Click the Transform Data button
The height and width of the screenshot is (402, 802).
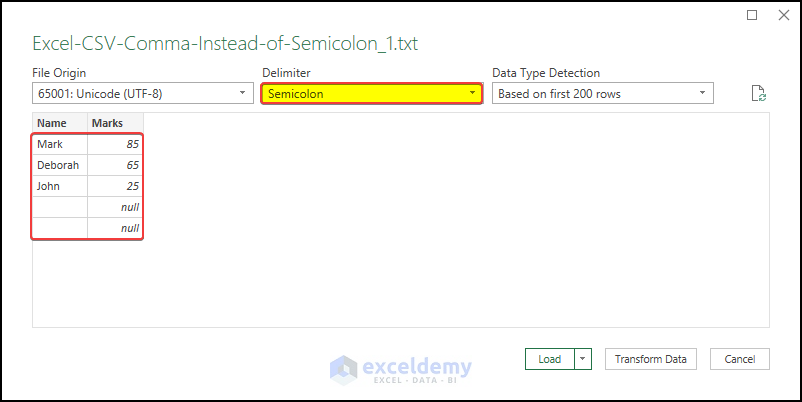[x=650, y=359]
